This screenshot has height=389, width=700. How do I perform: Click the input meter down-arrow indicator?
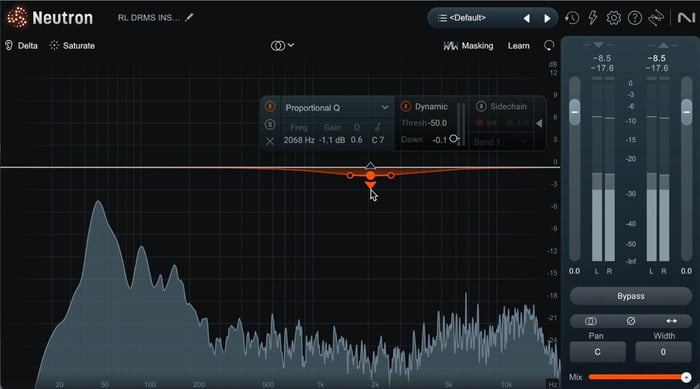pos(599,45)
